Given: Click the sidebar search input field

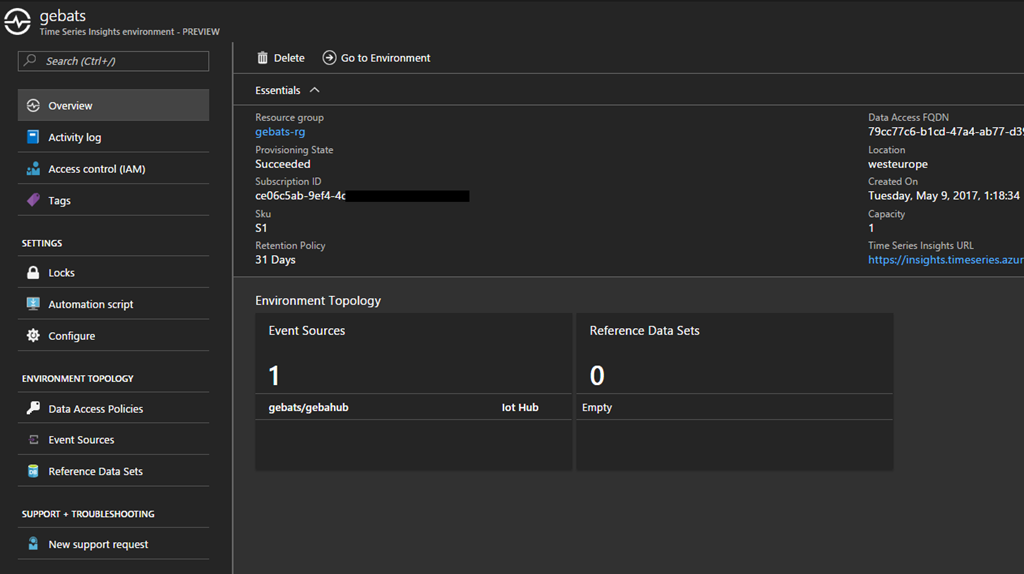Looking at the screenshot, I should pos(113,61).
